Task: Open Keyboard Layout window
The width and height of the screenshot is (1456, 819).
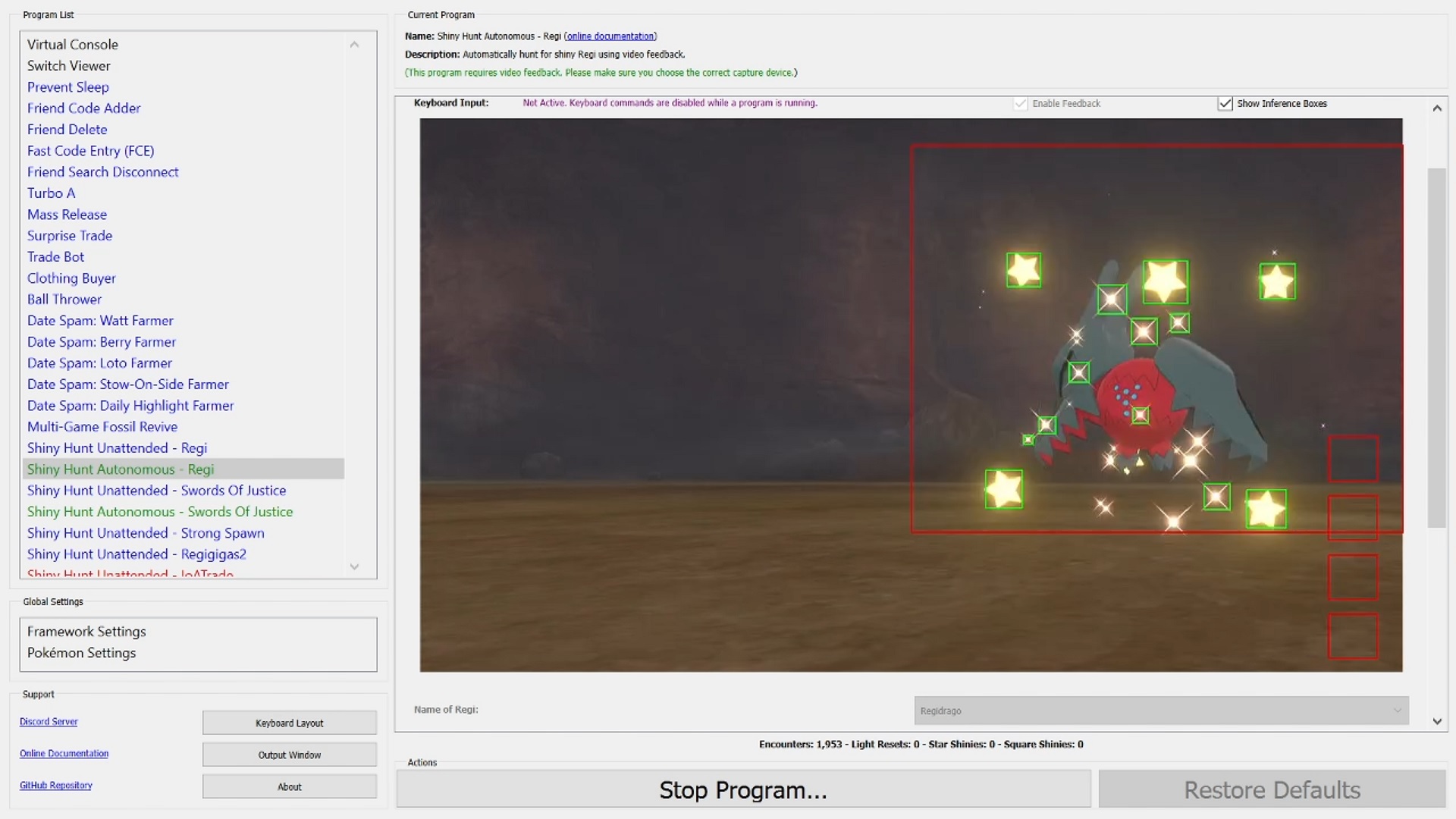Action: click(289, 723)
